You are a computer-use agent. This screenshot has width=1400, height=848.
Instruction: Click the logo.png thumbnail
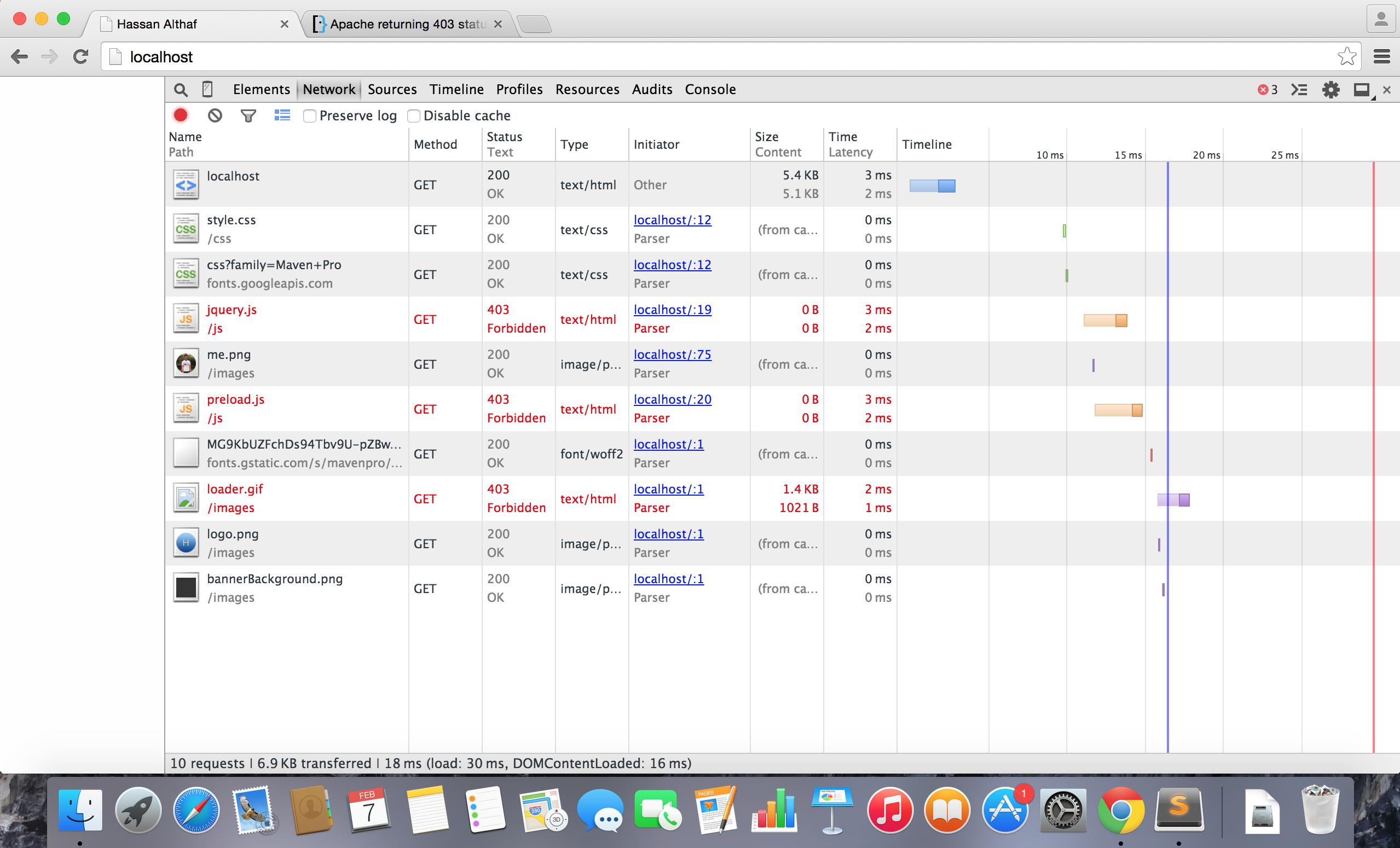coord(186,543)
